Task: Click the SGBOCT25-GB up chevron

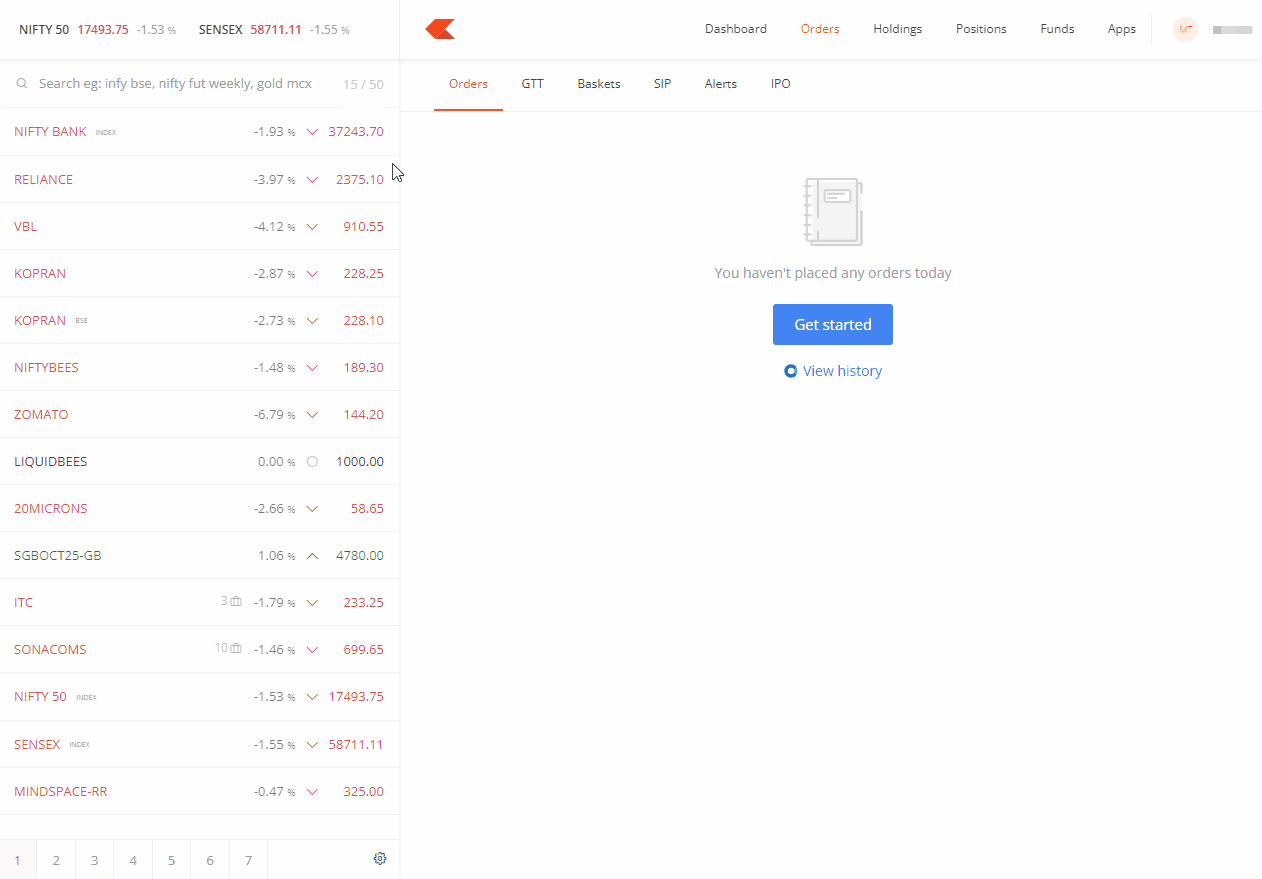Action: click(x=312, y=556)
